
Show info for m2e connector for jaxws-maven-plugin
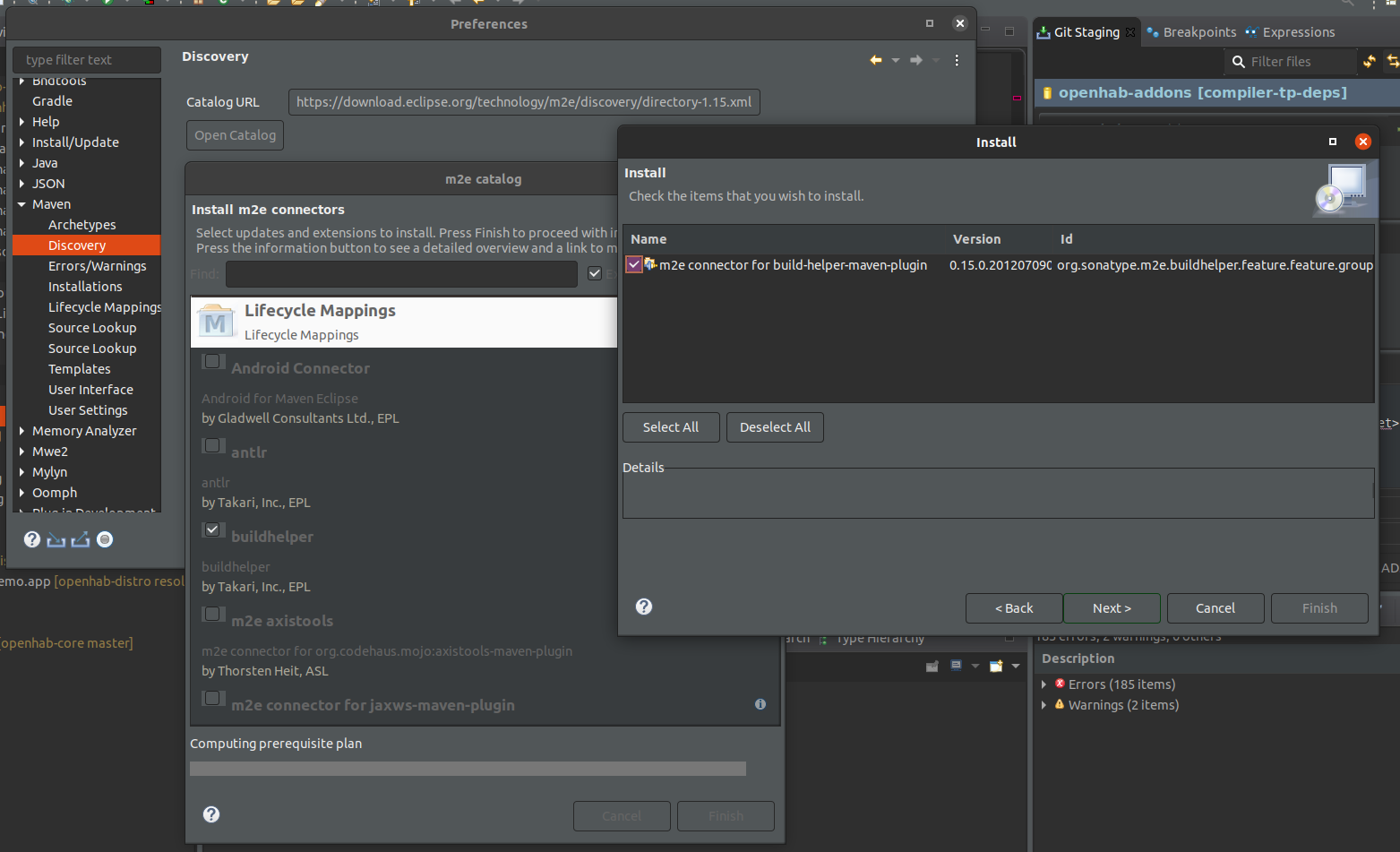[760, 704]
